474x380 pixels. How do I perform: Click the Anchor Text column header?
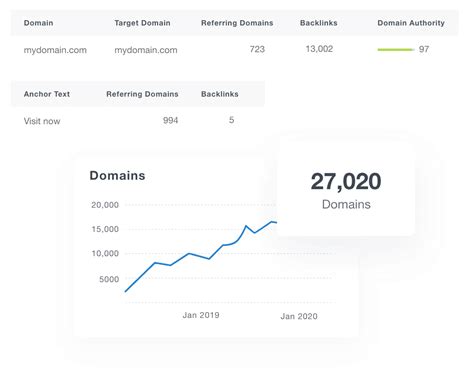click(x=47, y=94)
